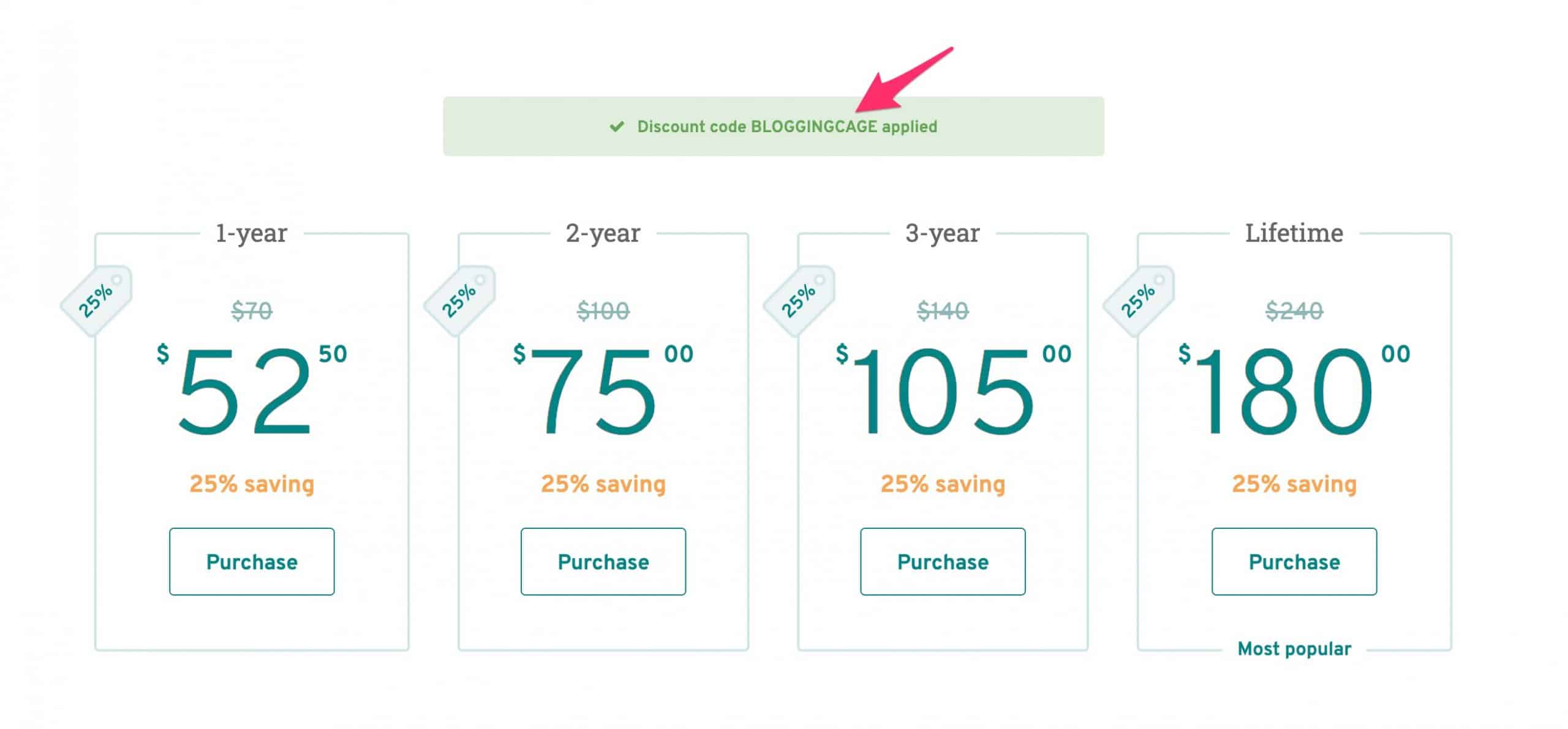Click the $105.00 discounted price
The image size is (1568, 729).
[954, 389]
